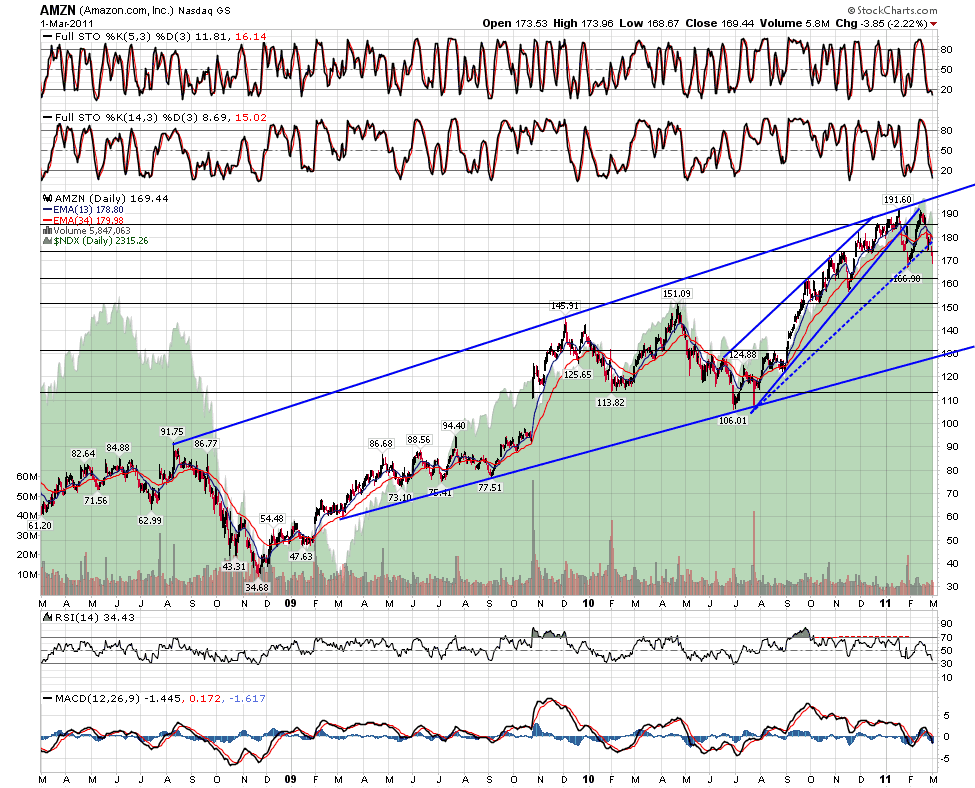This screenshot has width=975, height=788.
Task: Click the 82.64 price annotation
Action: pyautogui.click(x=83, y=454)
